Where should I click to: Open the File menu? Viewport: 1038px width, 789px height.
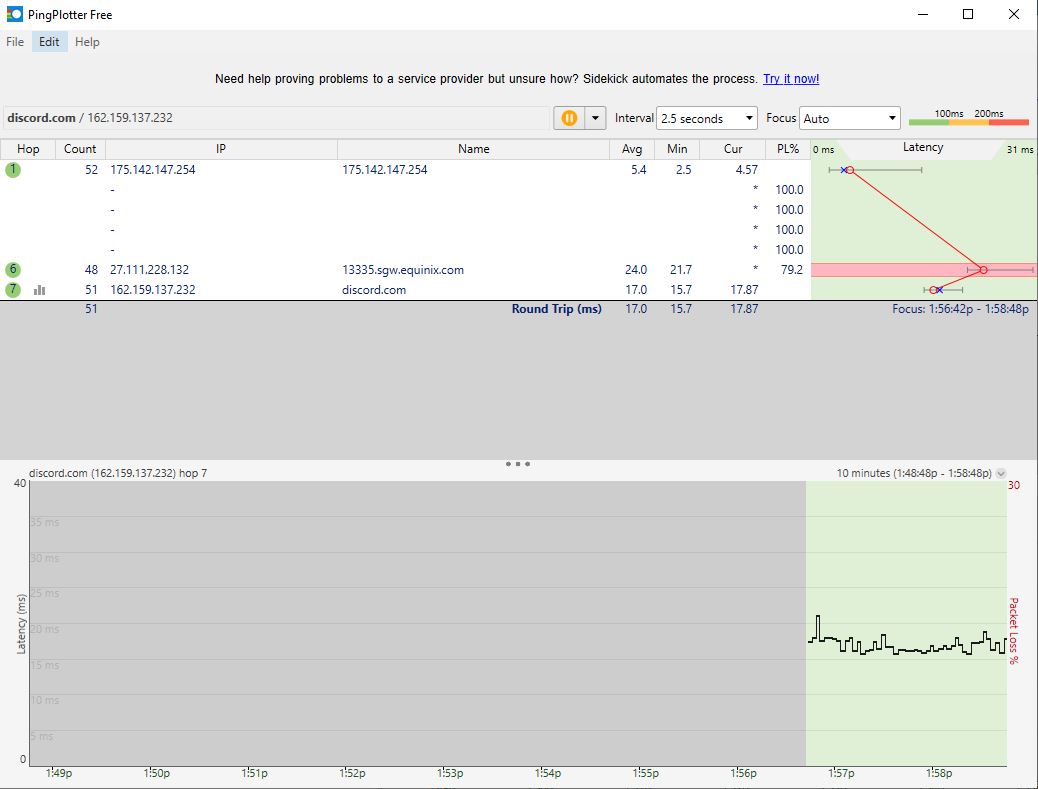pos(15,42)
